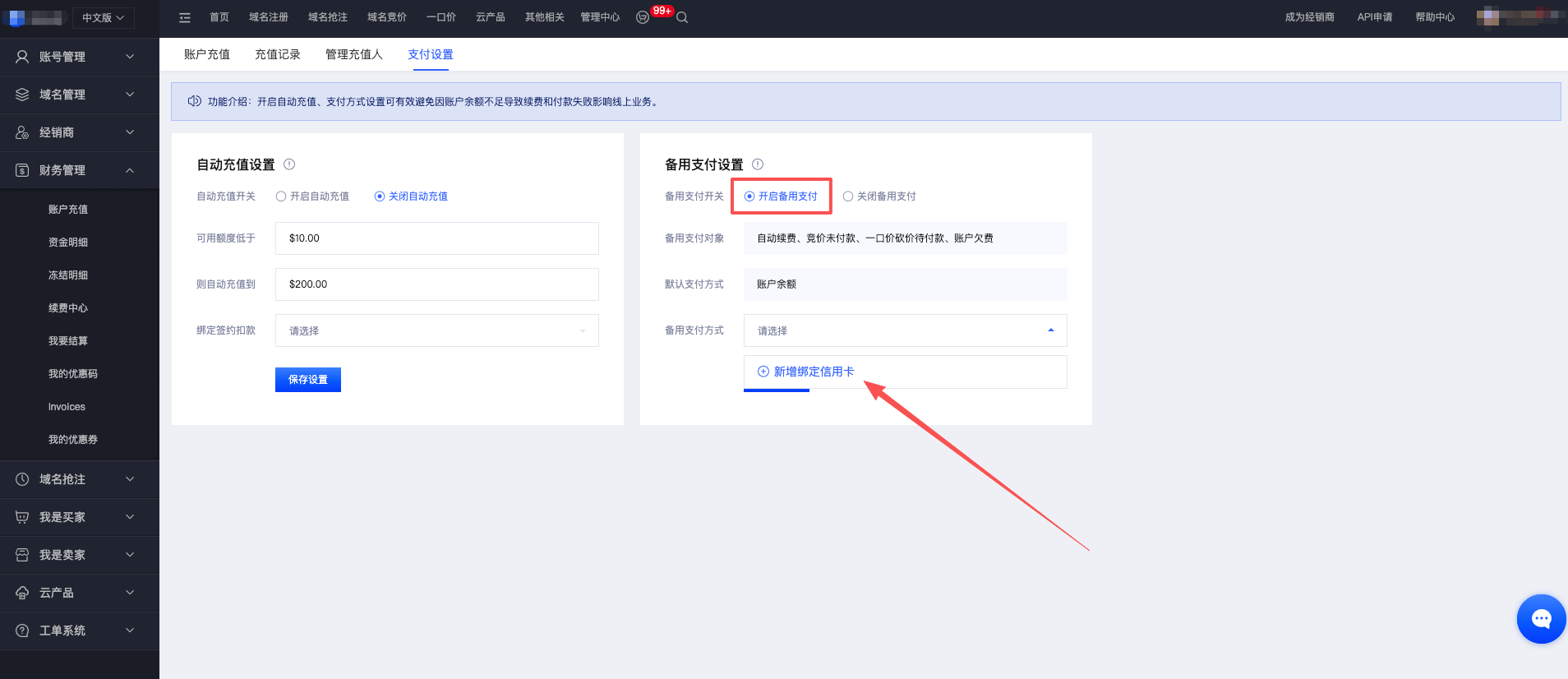Click the search magnifier icon in top bar

[682, 17]
